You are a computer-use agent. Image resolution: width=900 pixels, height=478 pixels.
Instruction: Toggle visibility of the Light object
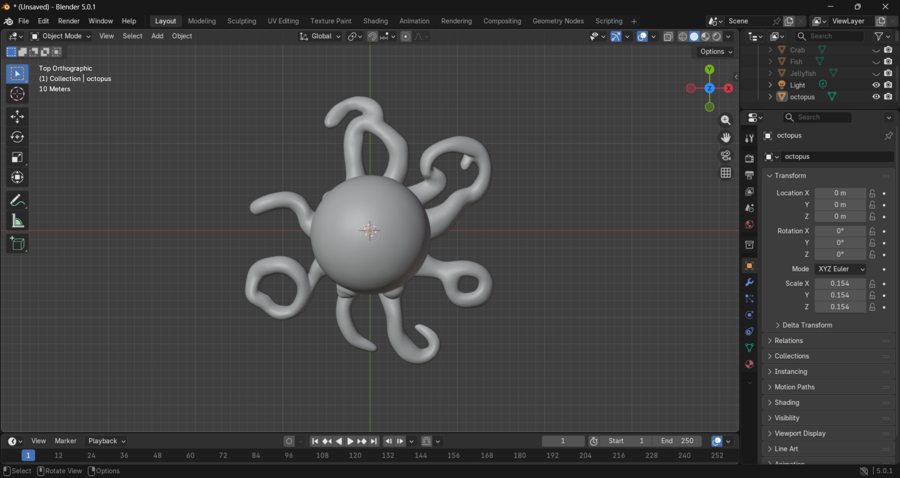tap(876, 85)
